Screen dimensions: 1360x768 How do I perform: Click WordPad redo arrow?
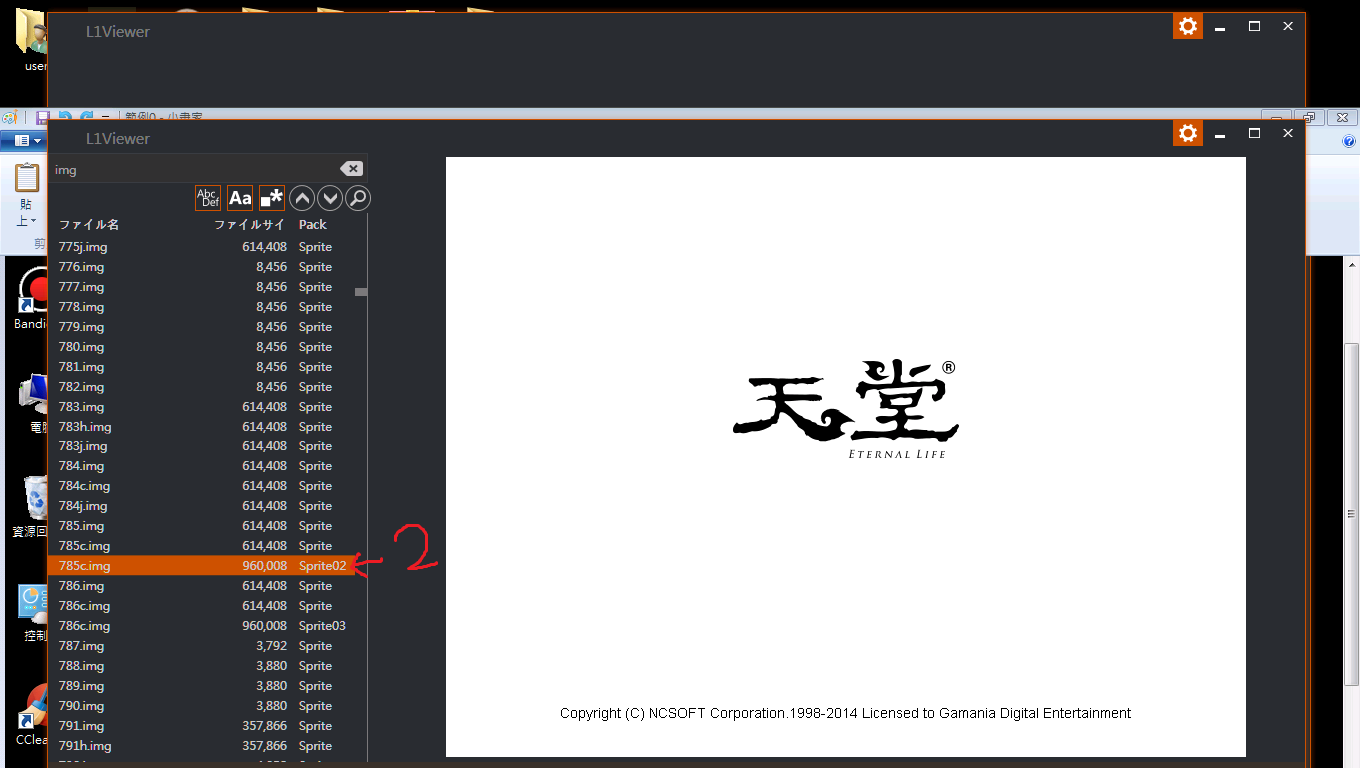pos(86,117)
